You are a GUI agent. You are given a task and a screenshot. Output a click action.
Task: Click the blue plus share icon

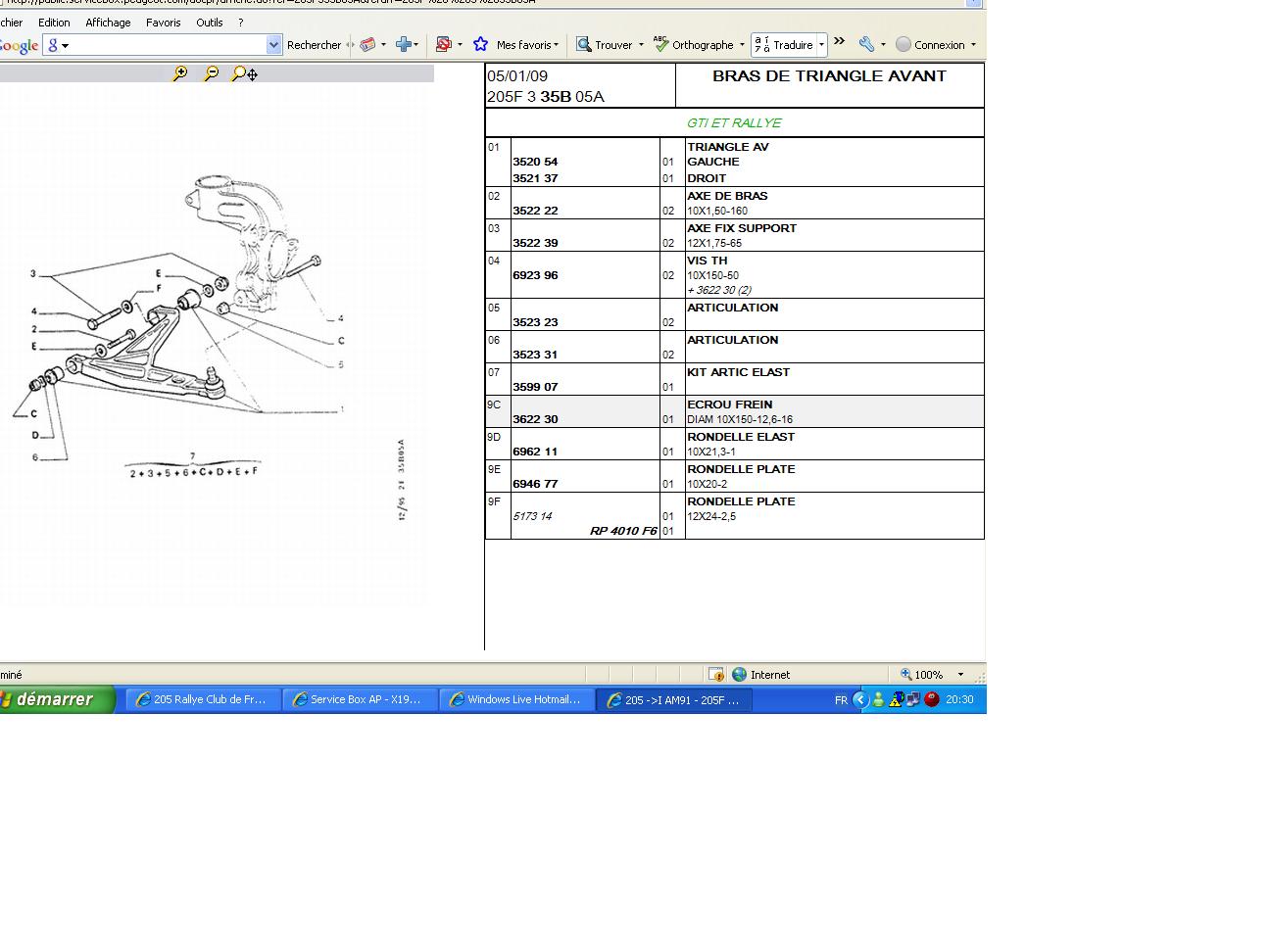403,44
